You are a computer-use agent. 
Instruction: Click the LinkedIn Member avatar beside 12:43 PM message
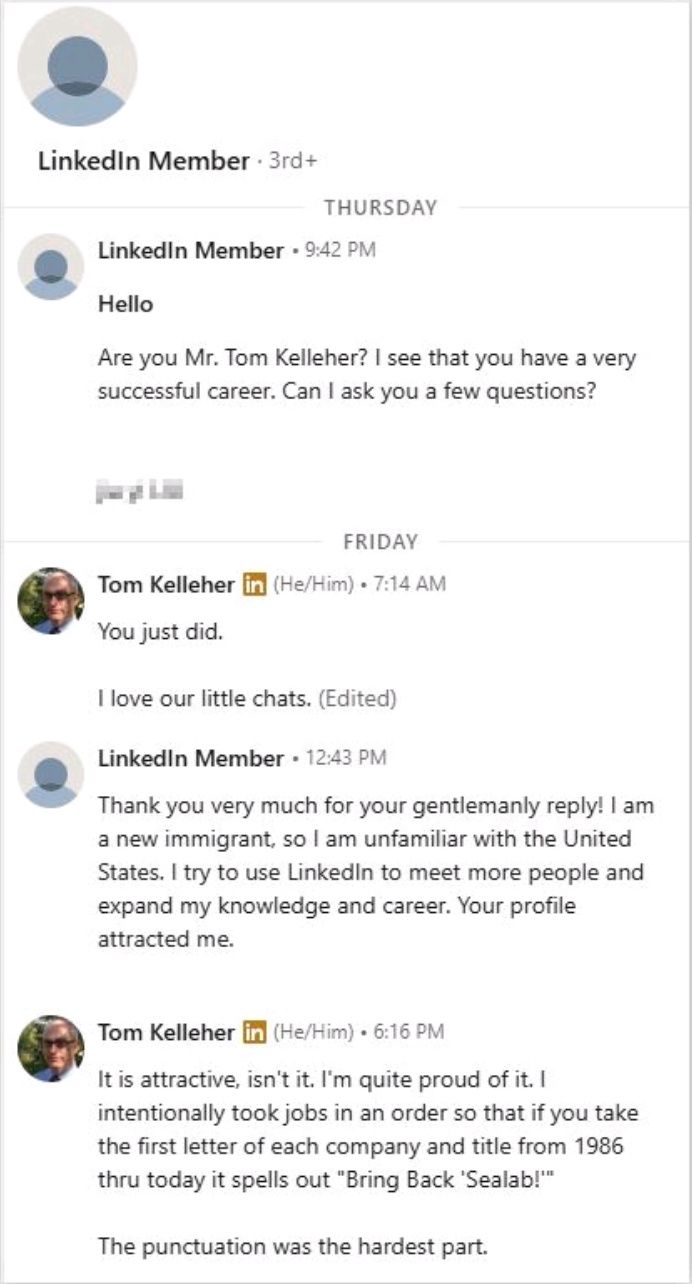click(51, 775)
